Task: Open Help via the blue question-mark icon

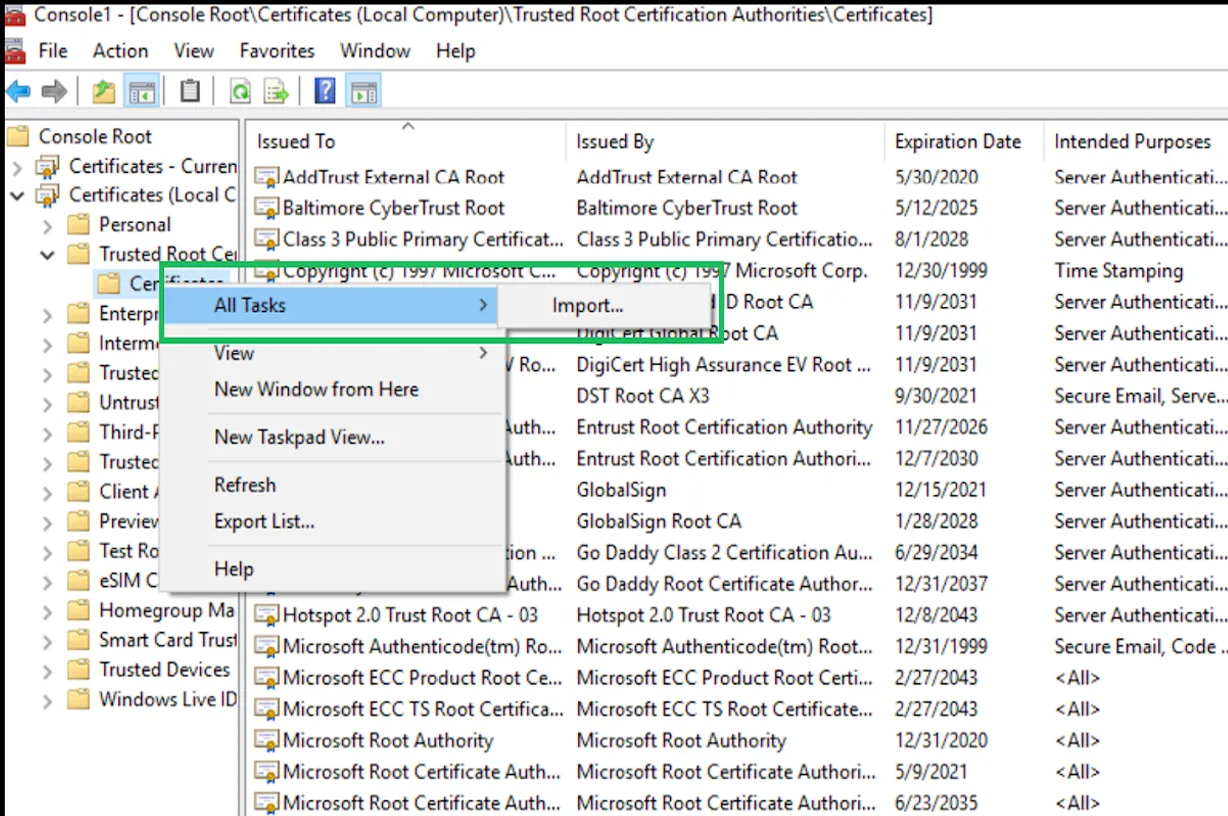Action: pos(324,92)
